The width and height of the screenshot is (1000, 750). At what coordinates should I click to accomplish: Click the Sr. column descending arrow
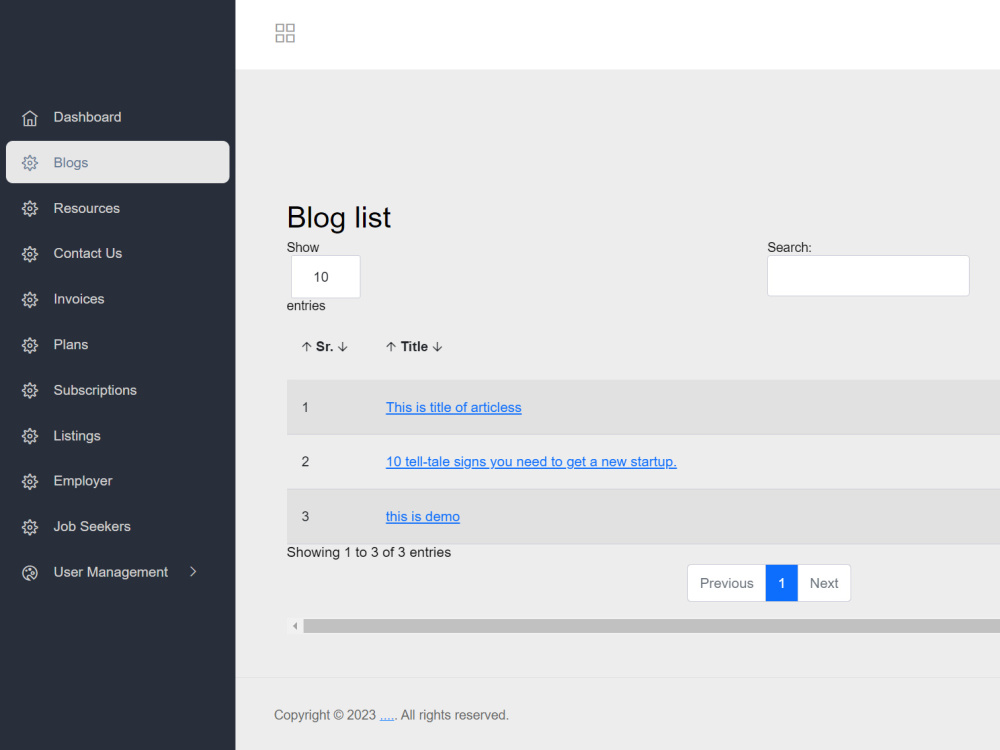pos(341,346)
